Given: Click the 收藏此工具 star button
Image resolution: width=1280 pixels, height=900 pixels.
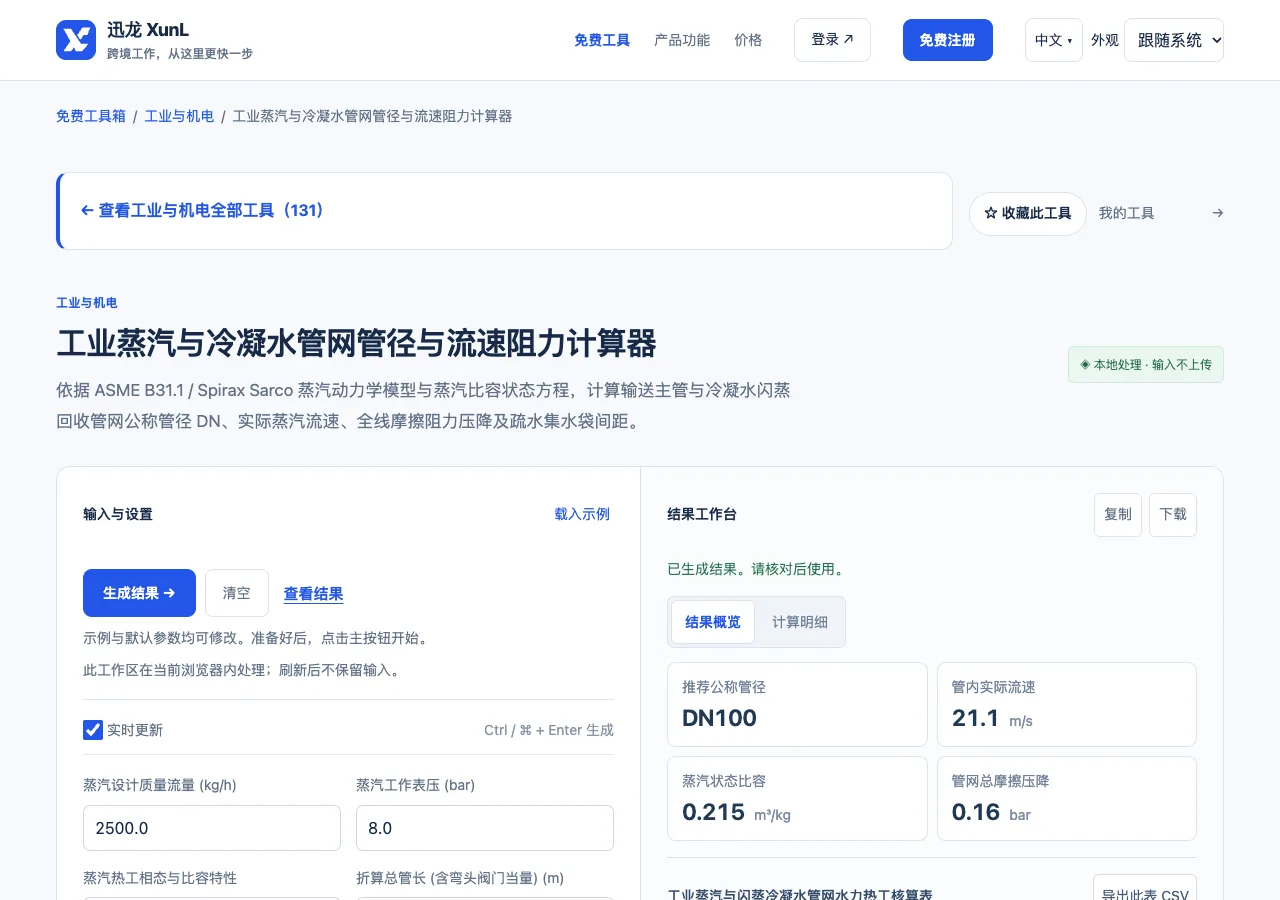Looking at the screenshot, I should click(1028, 214).
